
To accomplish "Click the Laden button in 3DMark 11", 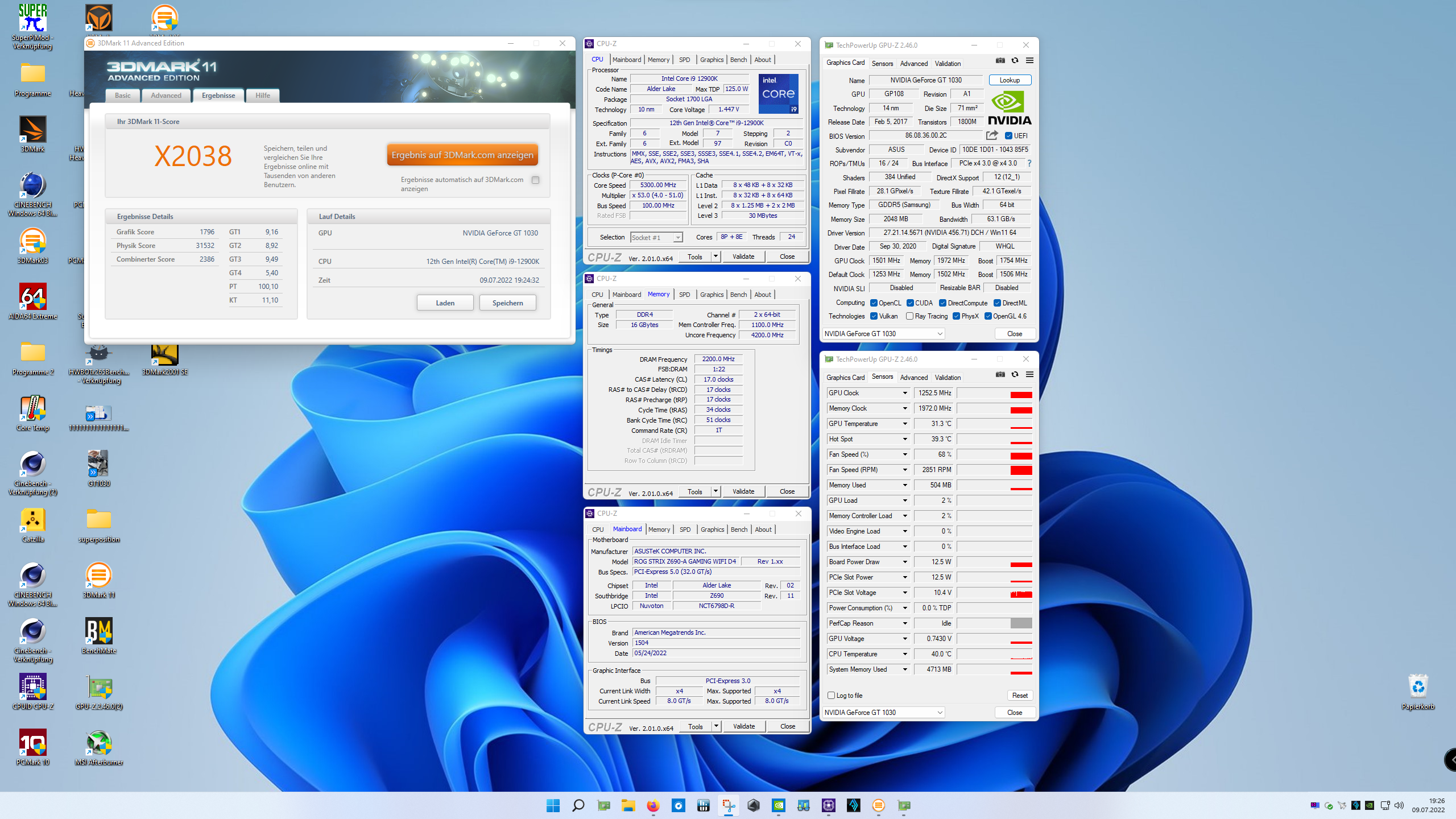I will click(x=445, y=303).
